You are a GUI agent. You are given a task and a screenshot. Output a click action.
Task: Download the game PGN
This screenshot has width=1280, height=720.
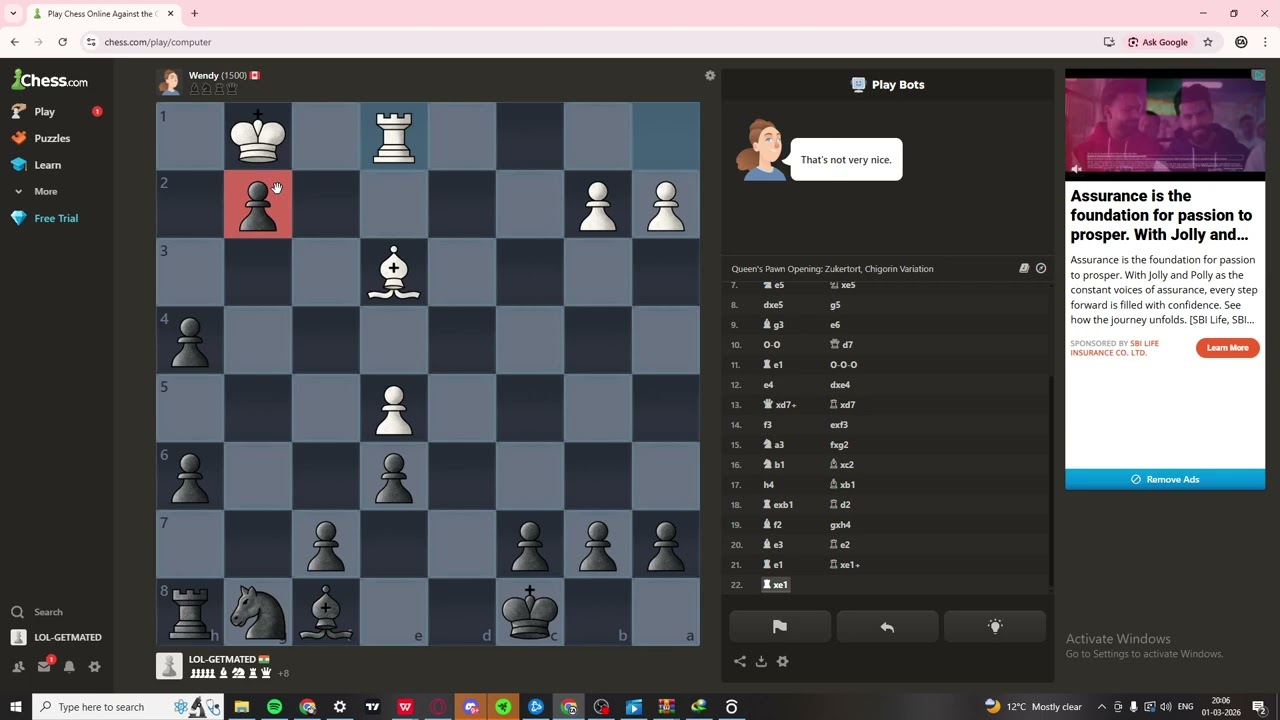click(x=761, y=661)
